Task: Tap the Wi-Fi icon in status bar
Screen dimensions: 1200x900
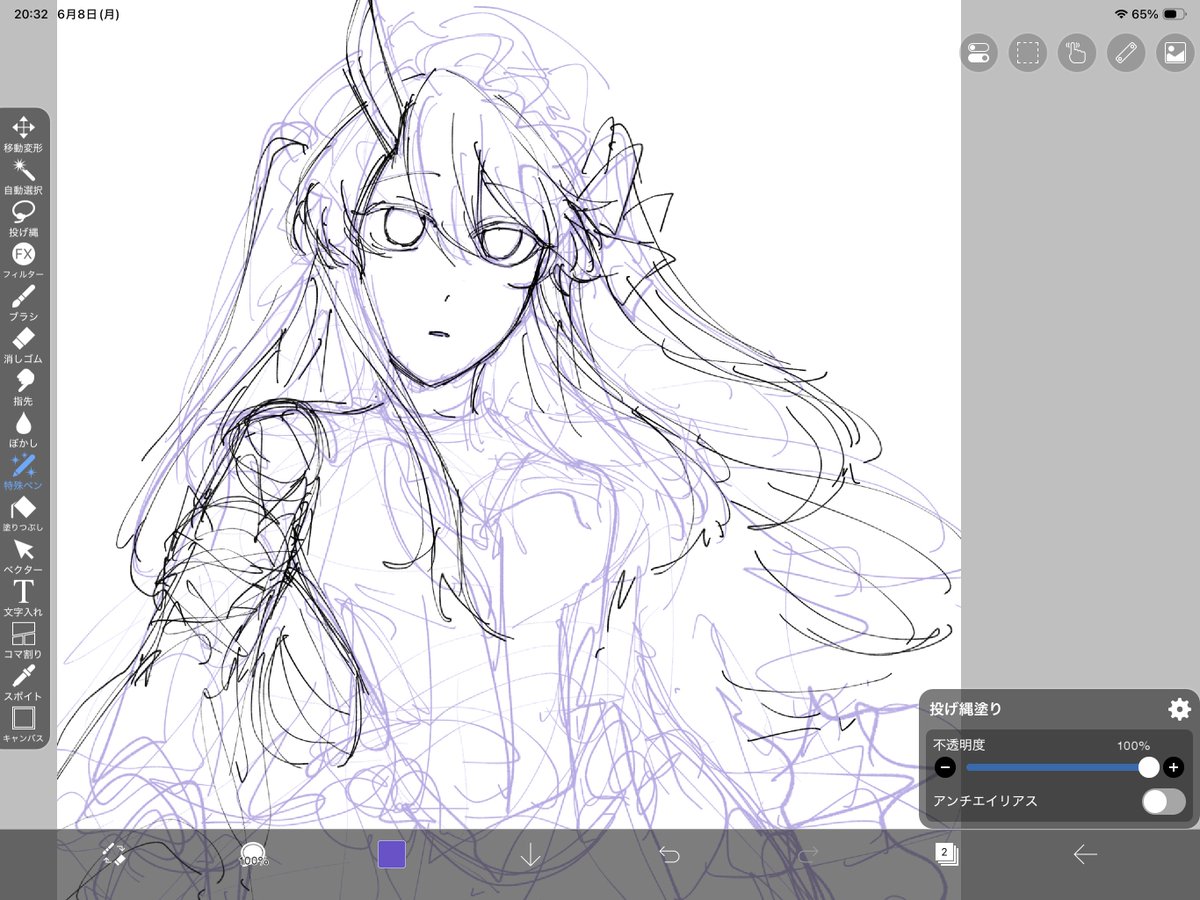Action: coord(1121,14)
